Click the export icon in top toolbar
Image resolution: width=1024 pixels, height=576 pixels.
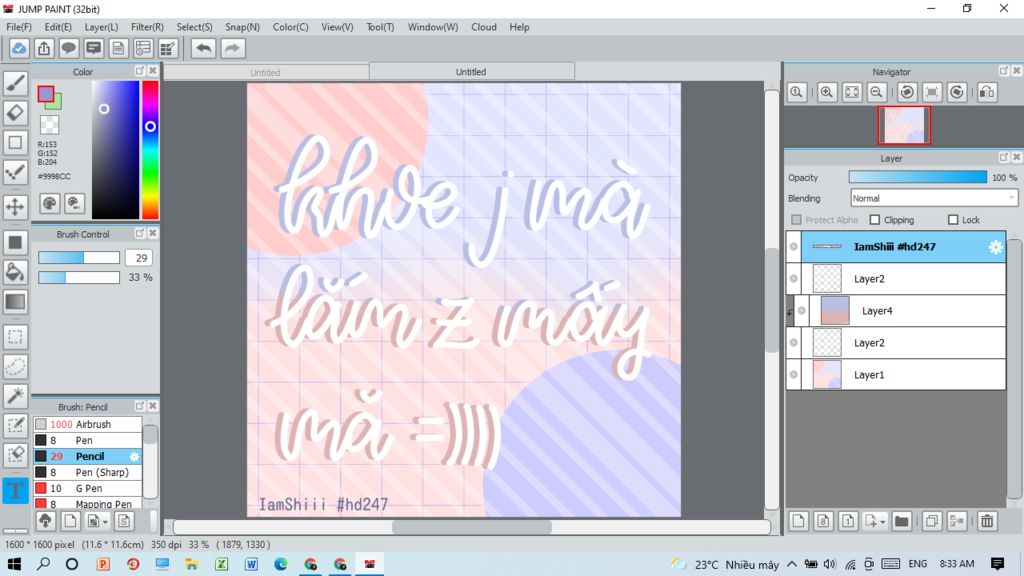coord(44,48)
